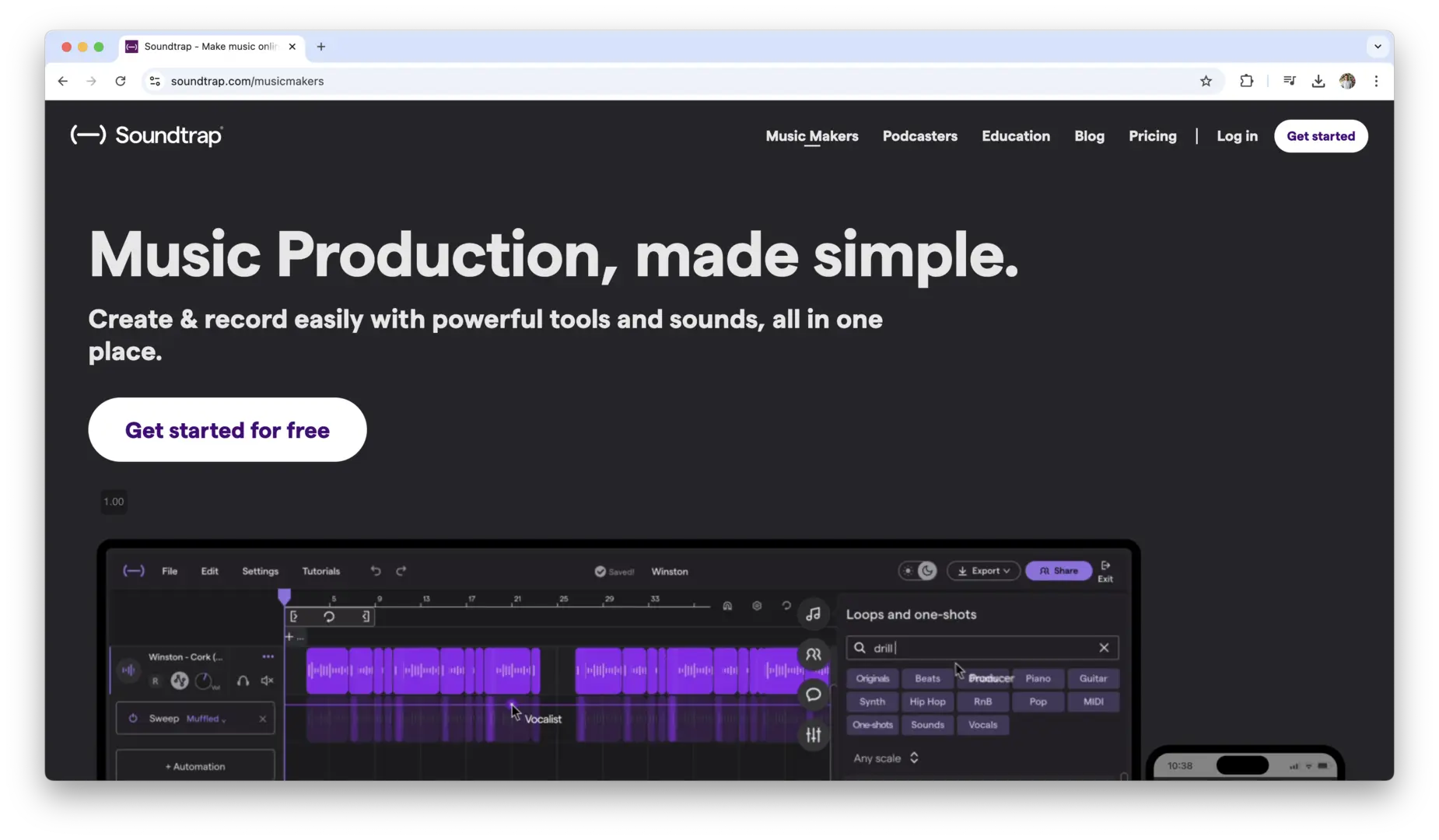Click the headphones solo icon on Winston track

point(243,681)
